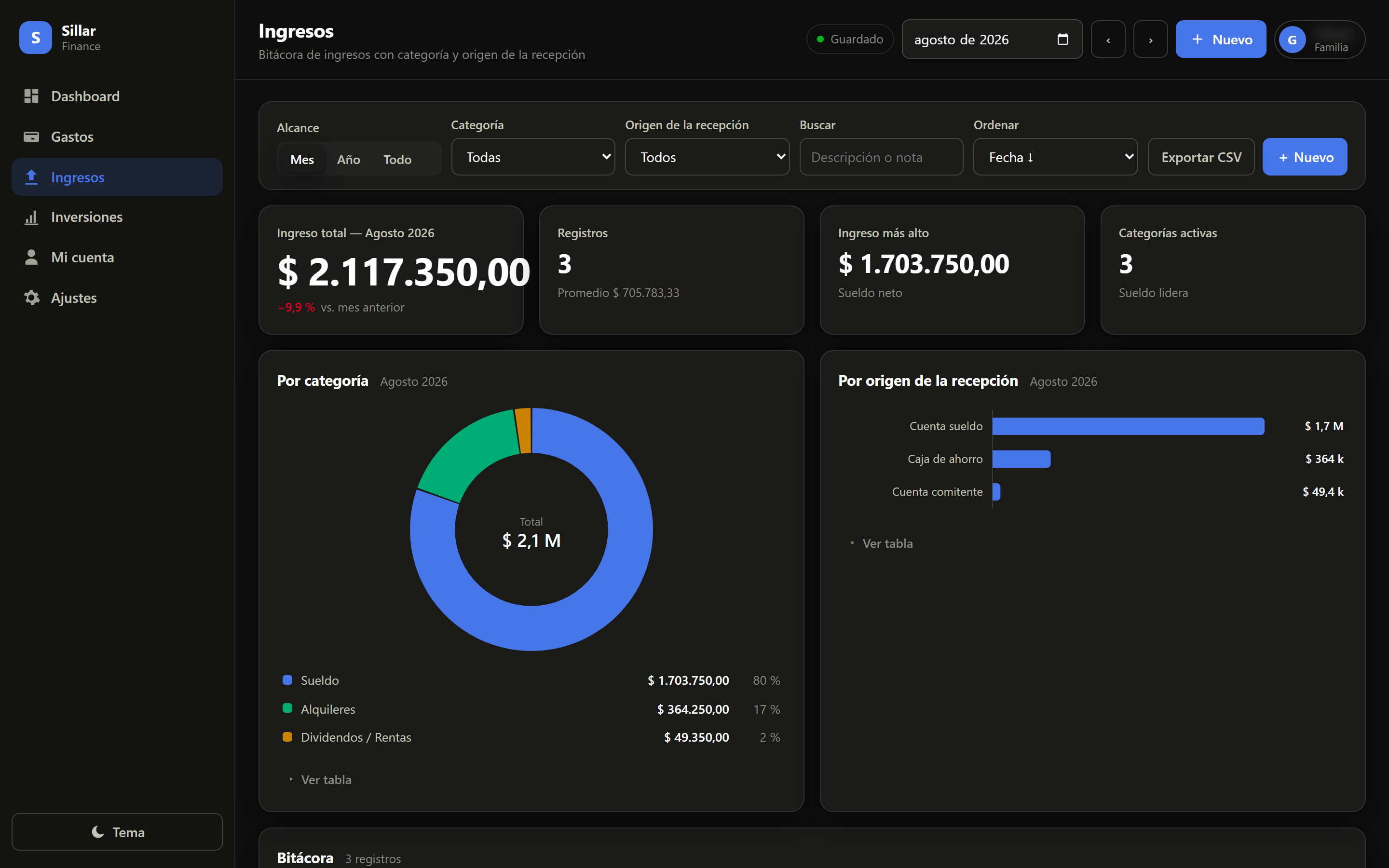Open the Ordenar Fecha dropdown

[x=1056, y=157]
